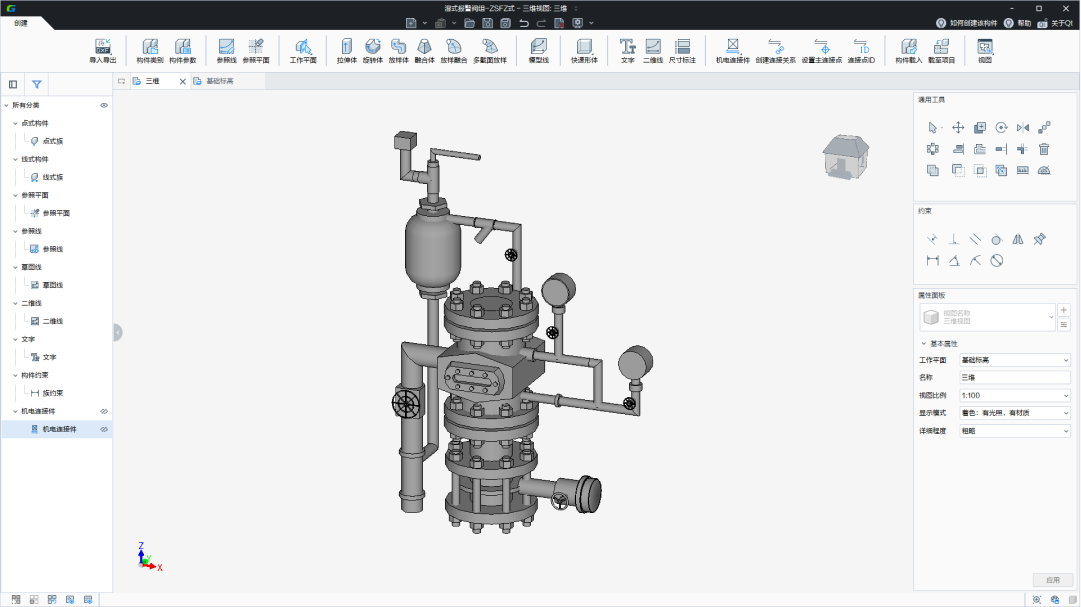Click the trash delete icon in 通用工具

[1044, 149]
